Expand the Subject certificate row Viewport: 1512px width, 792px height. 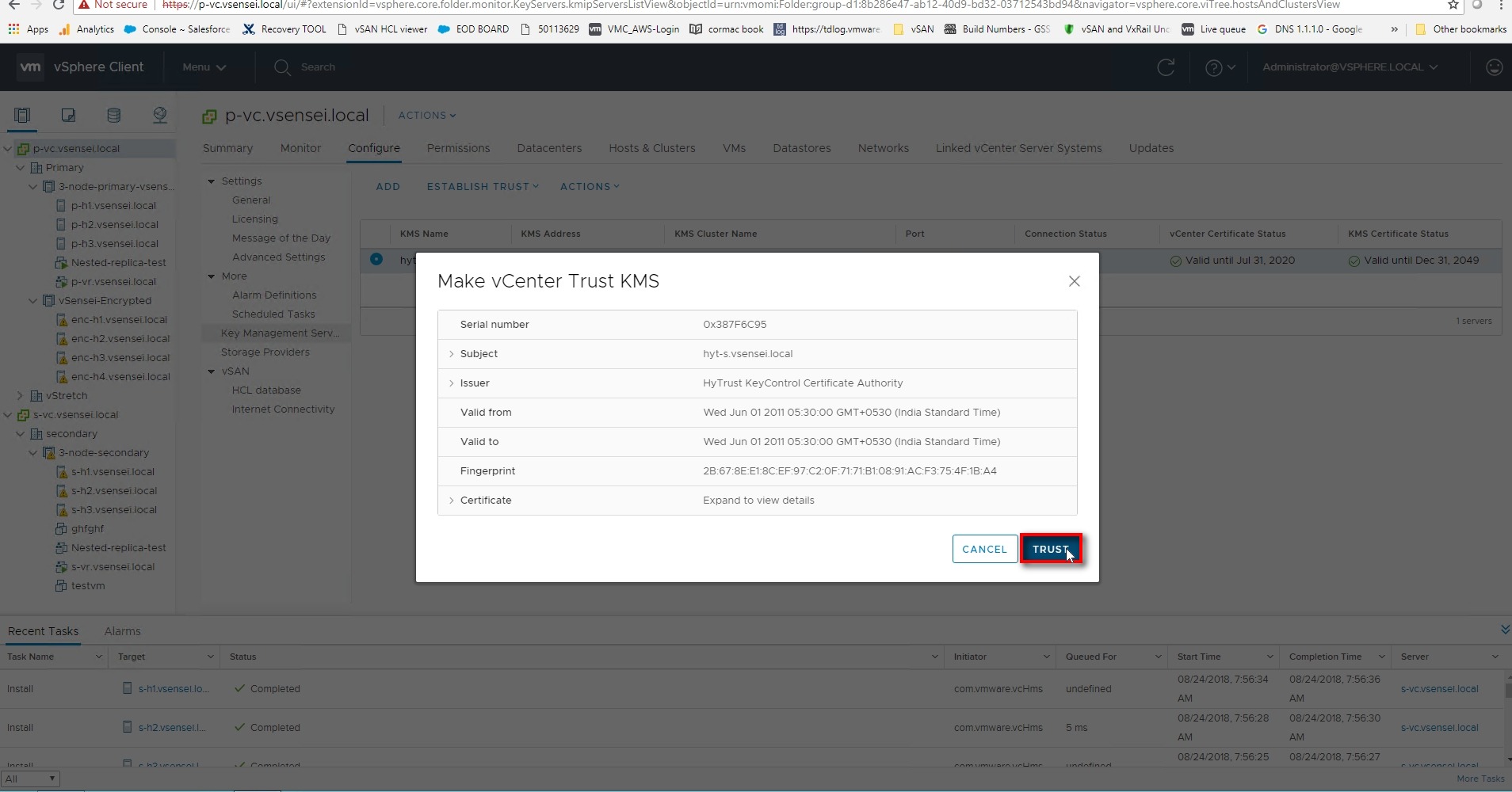pyautogui.click(x=452, y=354)
